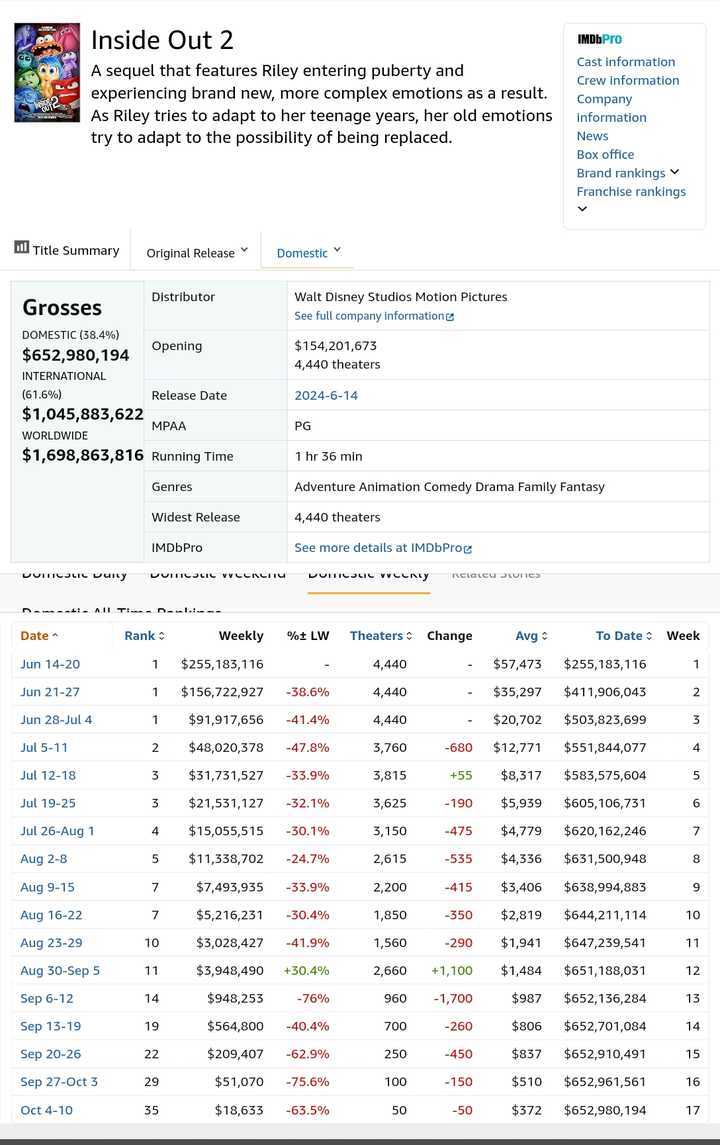
Task: Sort table by To Date column
Action: coord(624,636)
